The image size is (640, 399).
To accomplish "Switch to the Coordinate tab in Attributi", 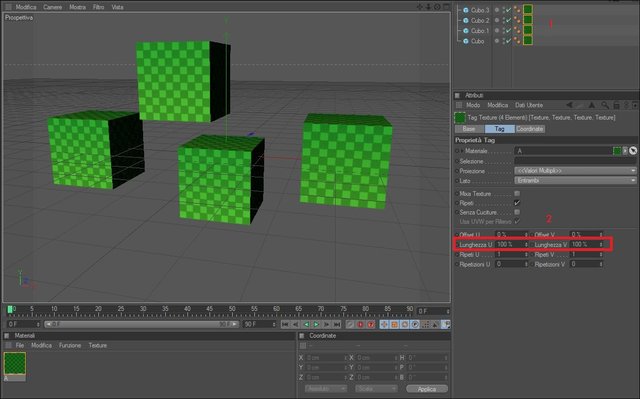I will pos(530,129).
